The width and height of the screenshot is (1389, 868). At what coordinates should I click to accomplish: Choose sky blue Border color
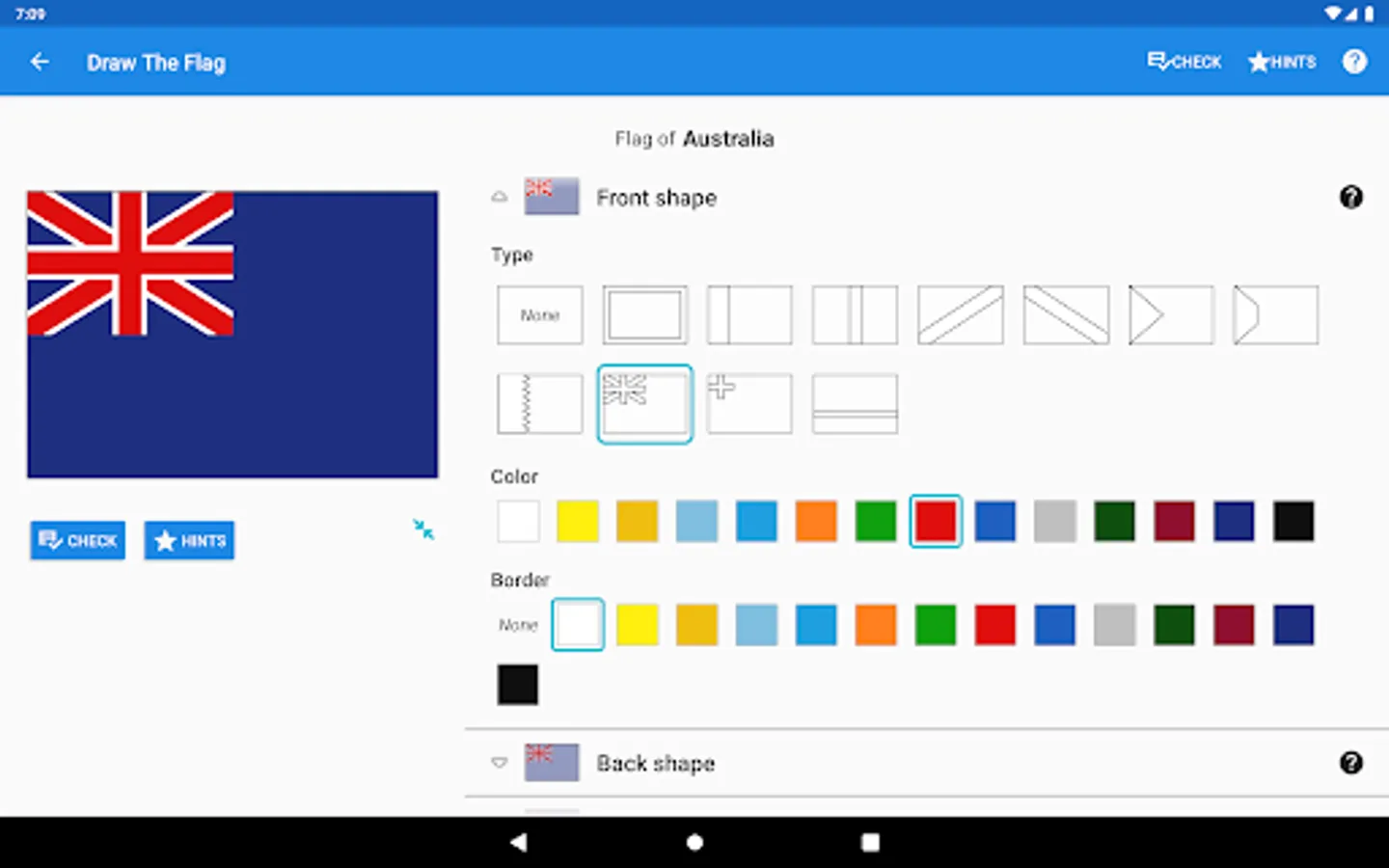(x=816, y=625)
